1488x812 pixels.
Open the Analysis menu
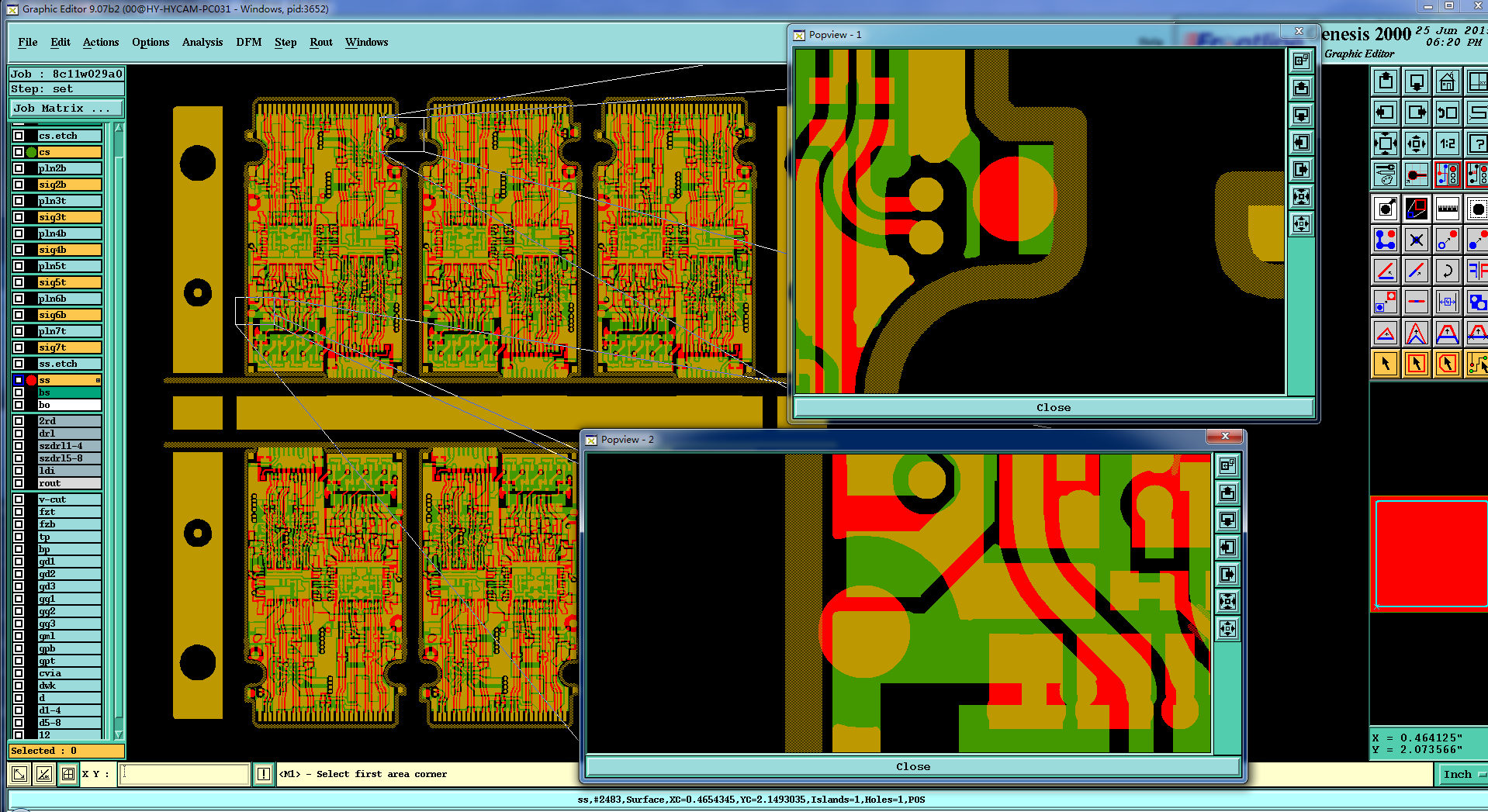[202, 42]
